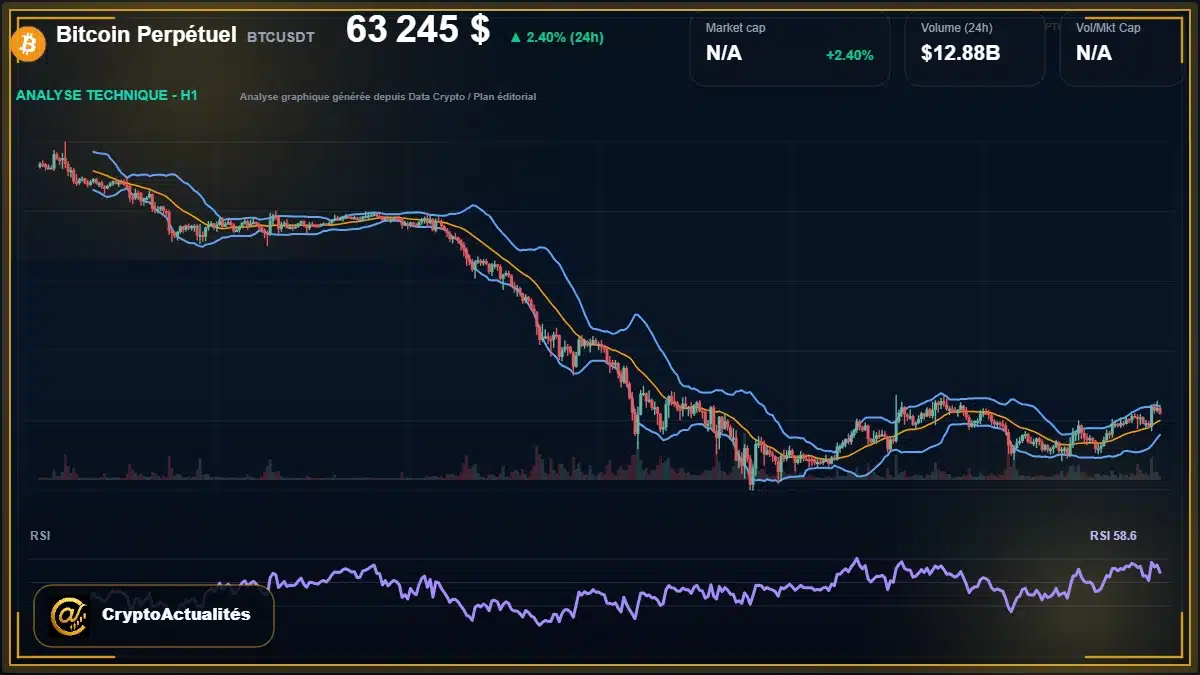Click the 'Market cap' label
Image resolution: width=1200 pixels, height=675 pixels.
click(x=735, y=28)
